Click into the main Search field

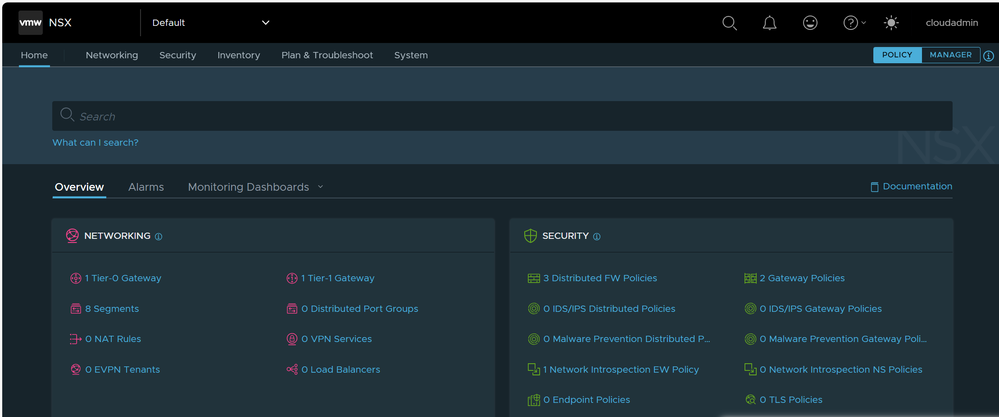coord(502,116)
